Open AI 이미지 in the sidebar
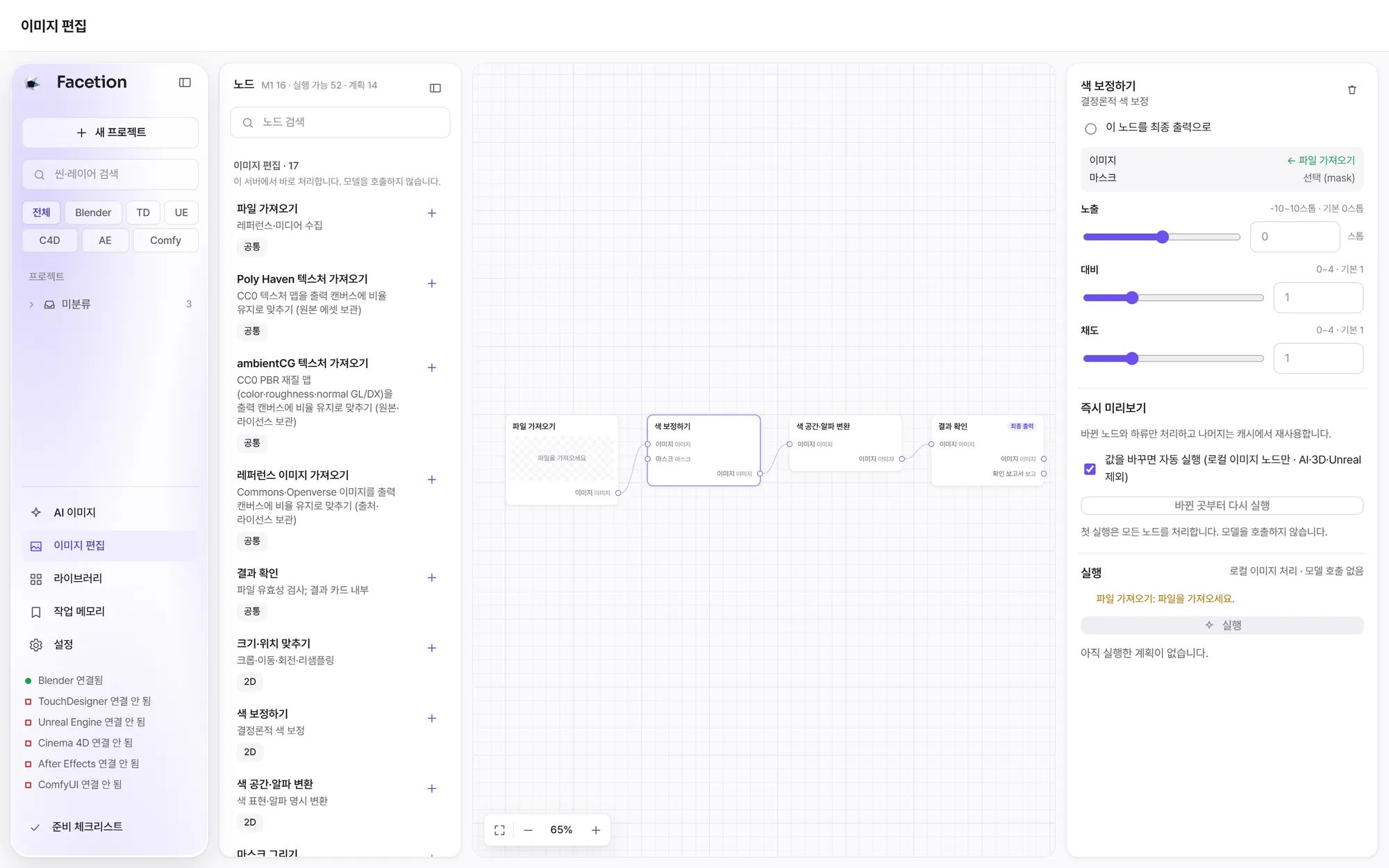The width and height of the screenshot is (1389, 868). [x=110, y=512]
